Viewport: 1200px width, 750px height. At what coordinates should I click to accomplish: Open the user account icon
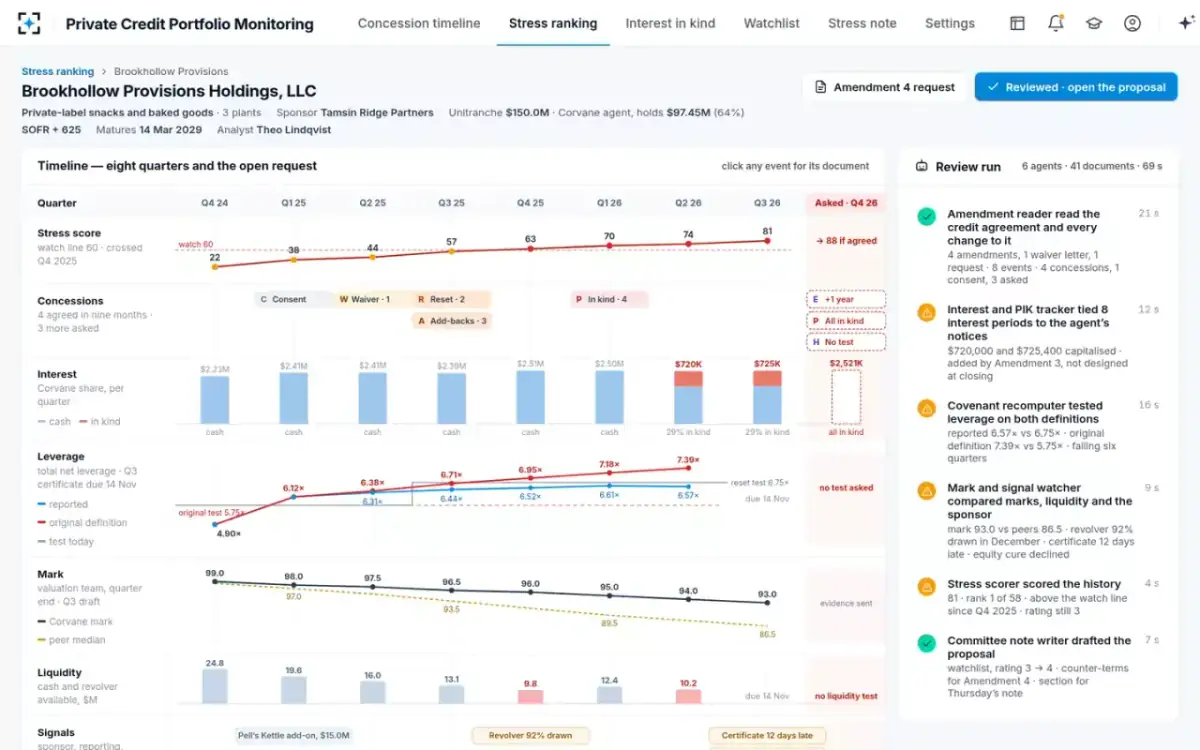tap(1132, 23)
